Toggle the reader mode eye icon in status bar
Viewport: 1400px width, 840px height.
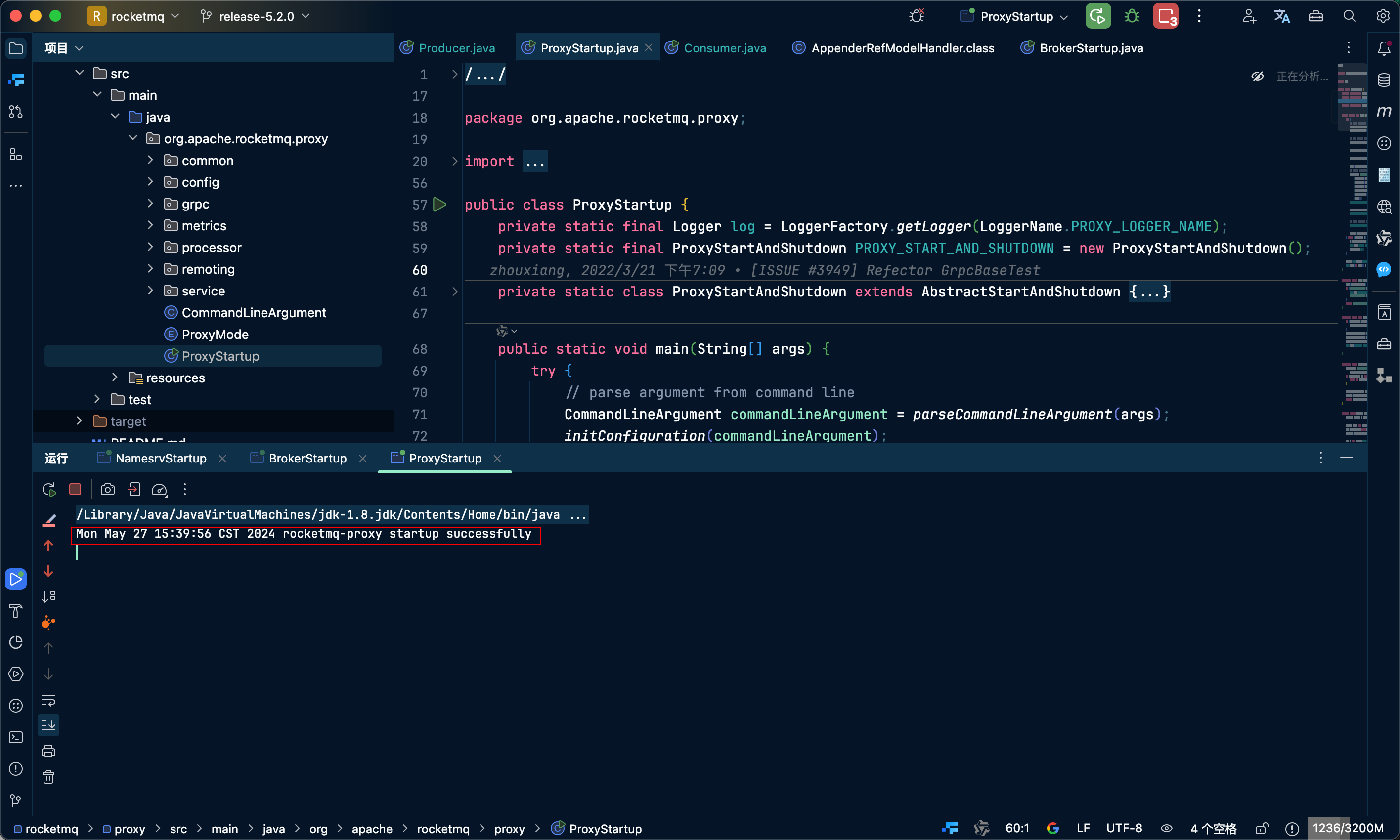click(1167, 828)
